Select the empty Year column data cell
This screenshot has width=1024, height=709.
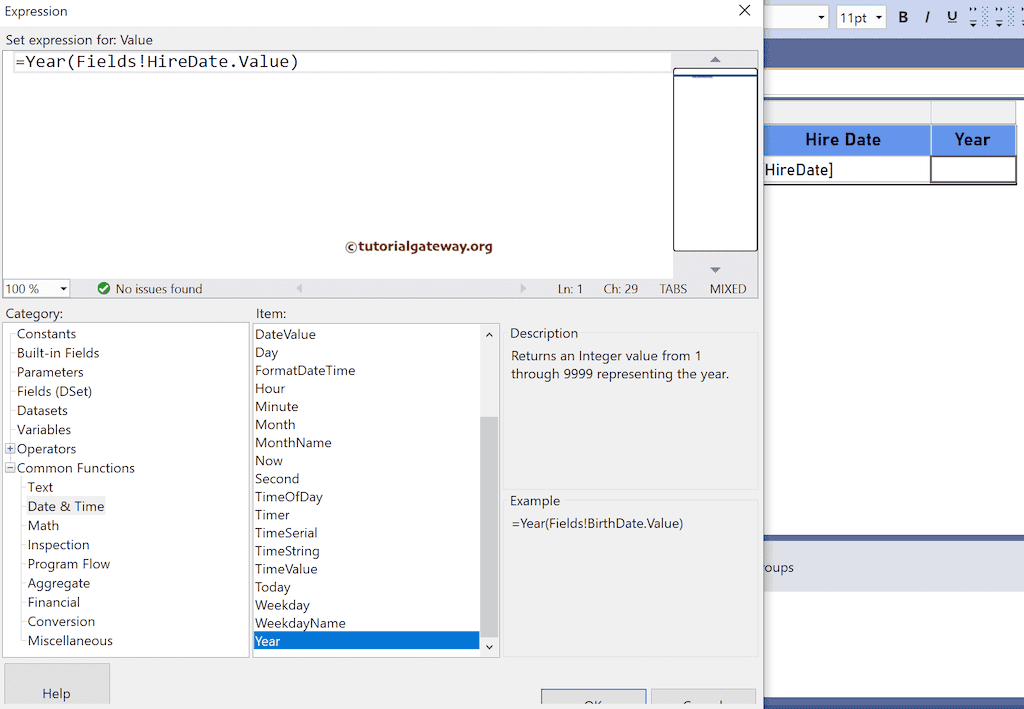tap(972, 170)
